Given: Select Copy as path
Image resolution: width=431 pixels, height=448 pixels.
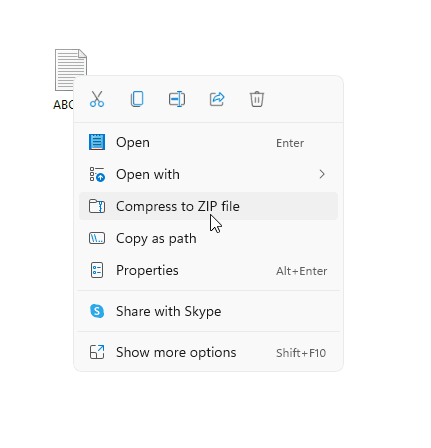Looking at the screenshot, I should (208, 238).
